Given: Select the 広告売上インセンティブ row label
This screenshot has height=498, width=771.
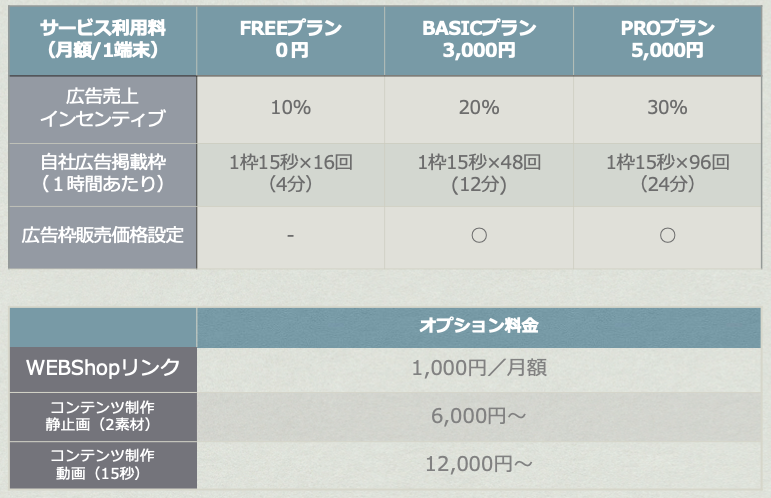Looking at the screenshot, I should click(x=103, y=107).
